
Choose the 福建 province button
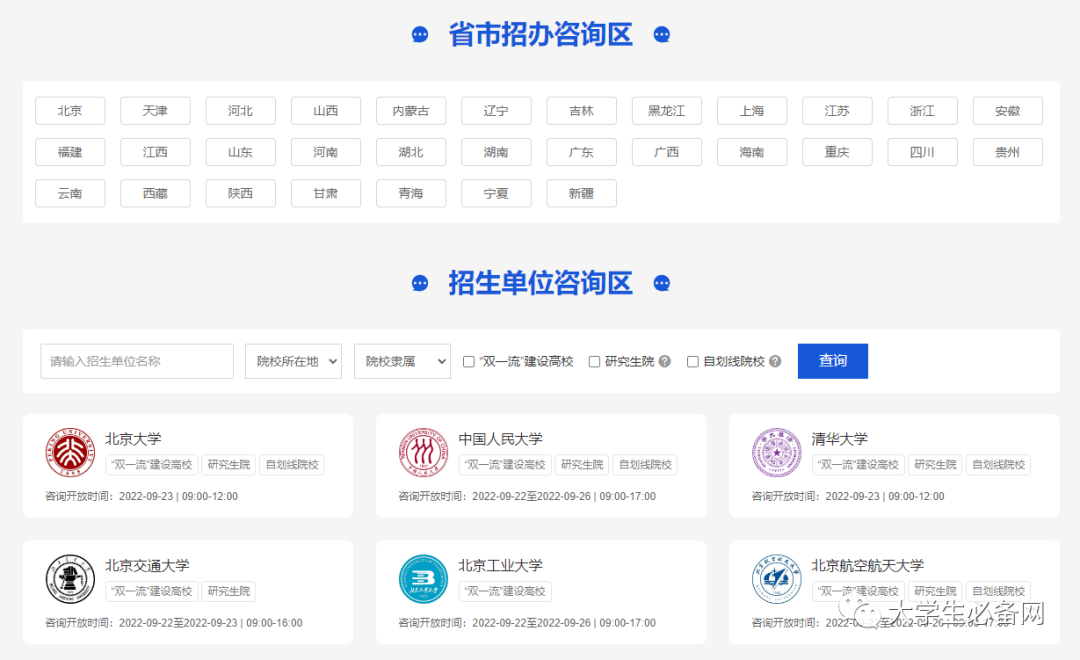[70, 152]
